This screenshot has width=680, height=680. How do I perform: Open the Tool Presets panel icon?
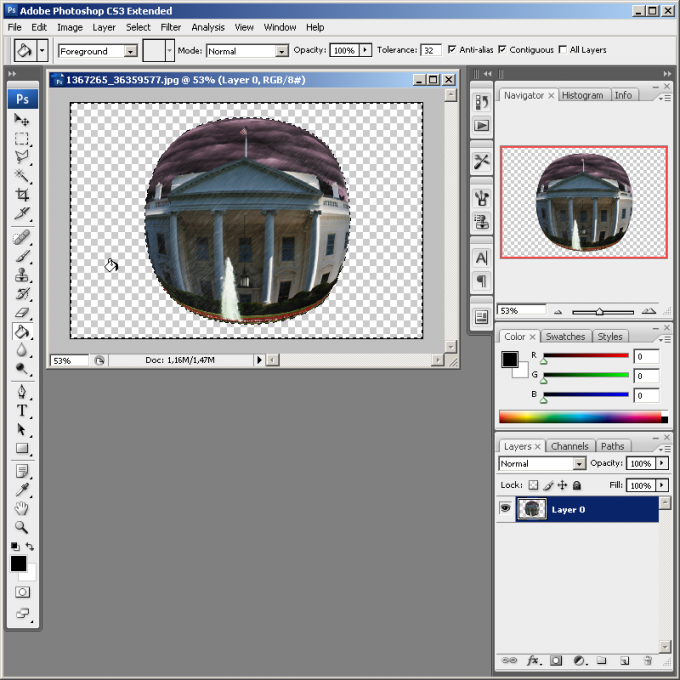(481, 162)
